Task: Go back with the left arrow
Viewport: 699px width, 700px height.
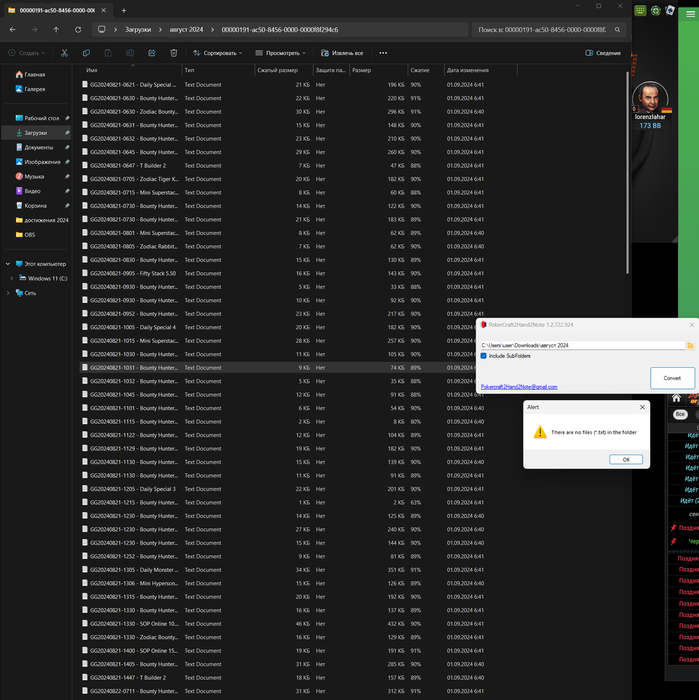Action: (12, 29)
